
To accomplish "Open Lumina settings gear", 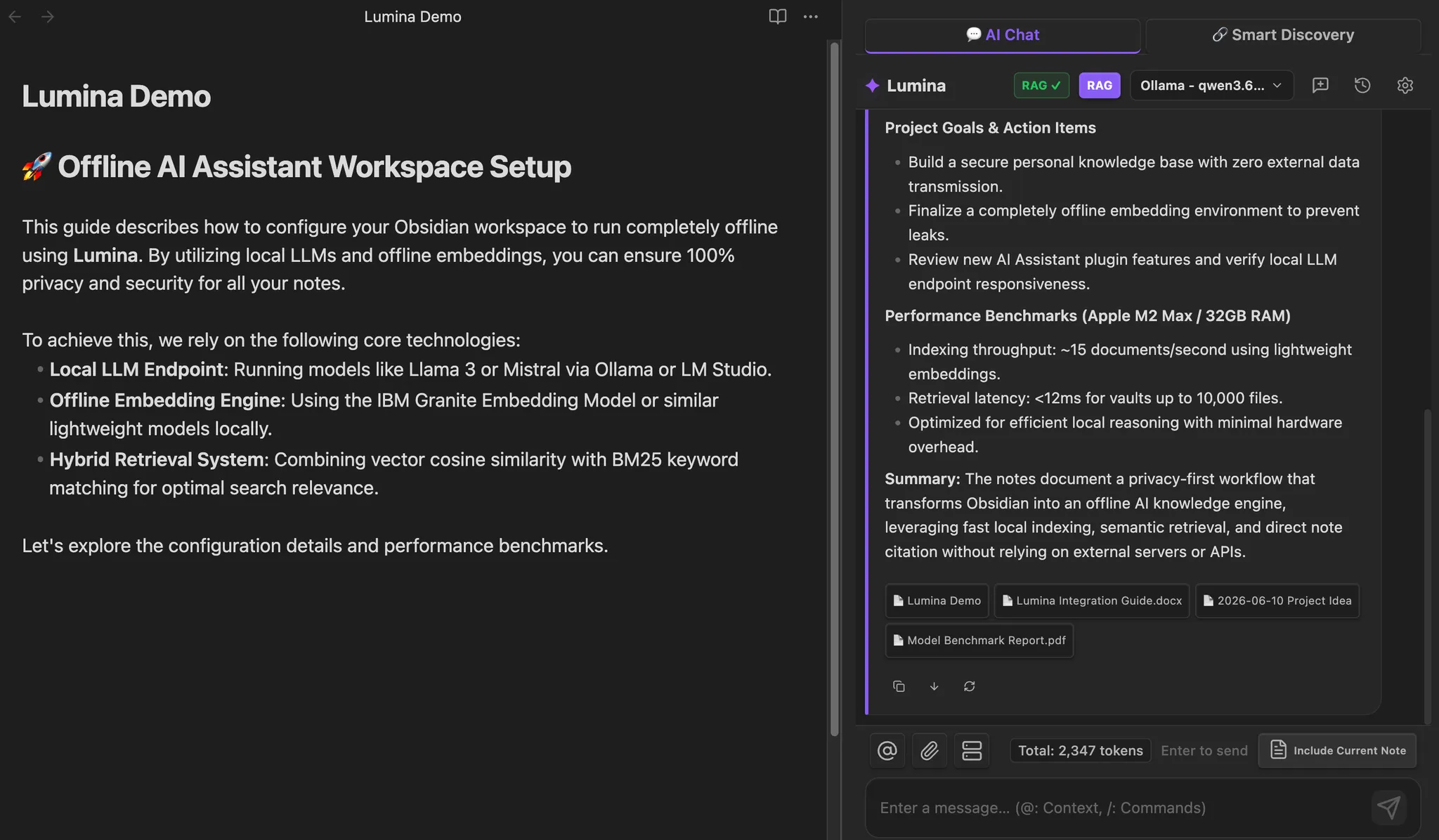I will click(1405, 85).
